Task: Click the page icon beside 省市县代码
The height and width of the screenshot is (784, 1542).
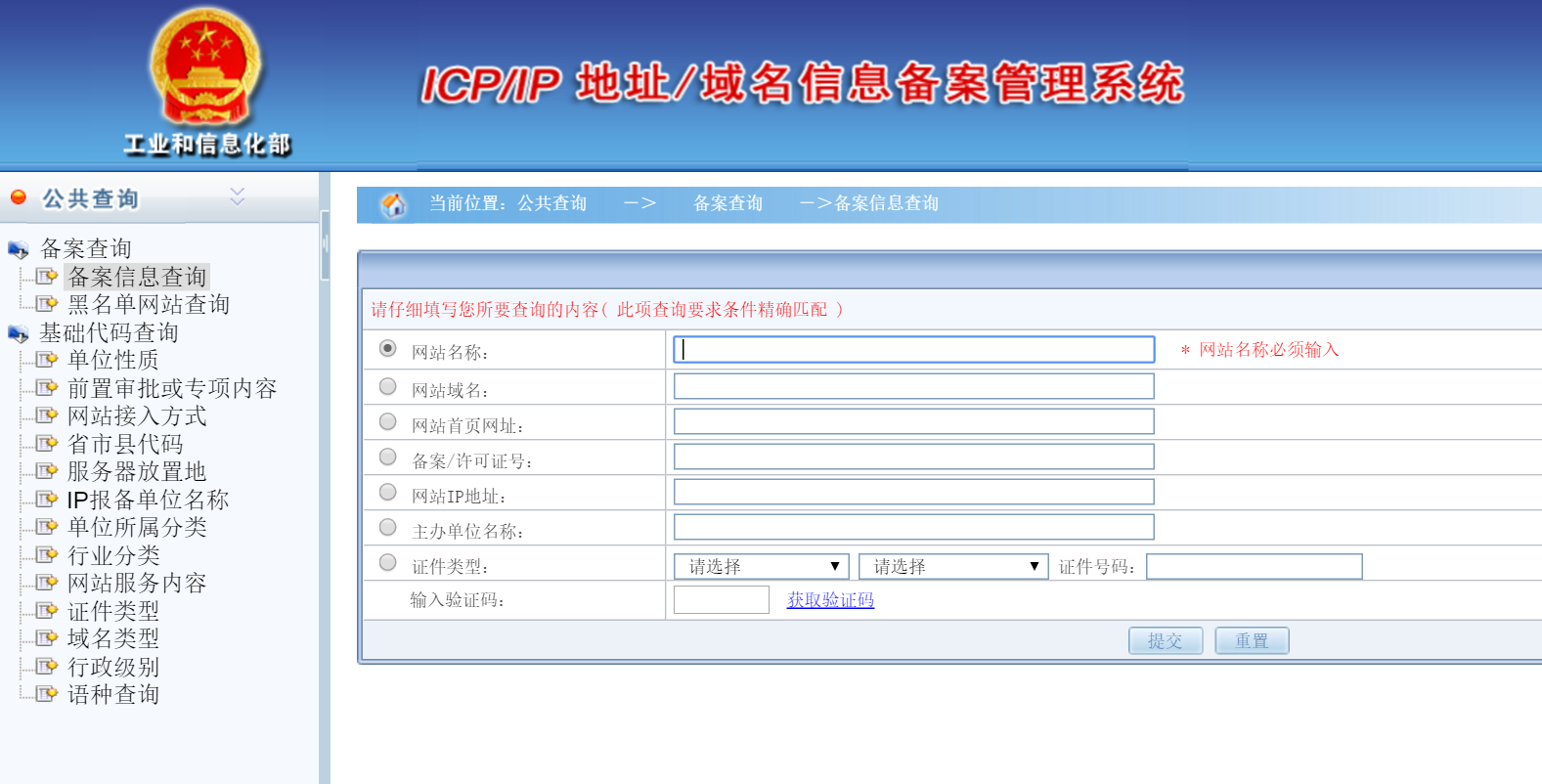Action: [x=47, y=444]
